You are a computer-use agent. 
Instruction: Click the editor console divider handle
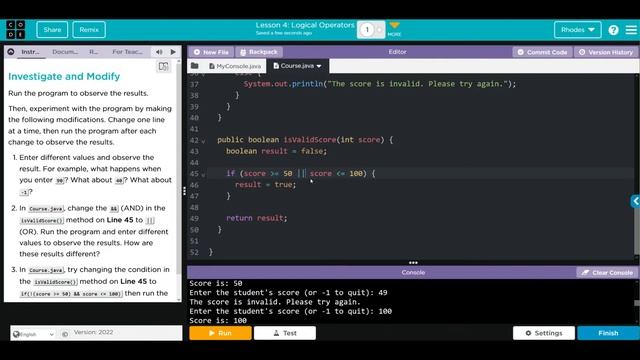click(x=413, y=262)
